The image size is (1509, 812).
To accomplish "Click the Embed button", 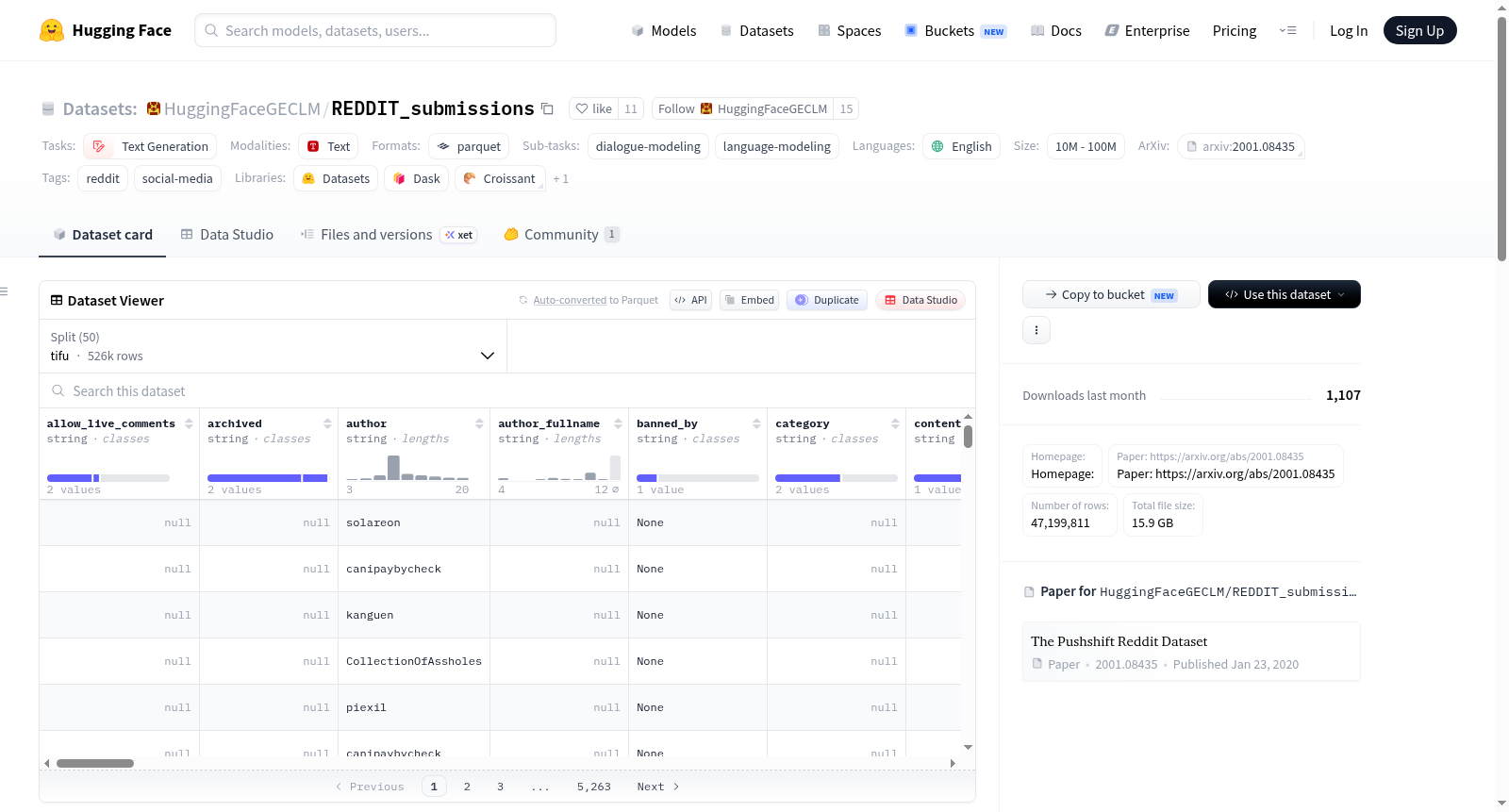I will [x=749, y=300].
